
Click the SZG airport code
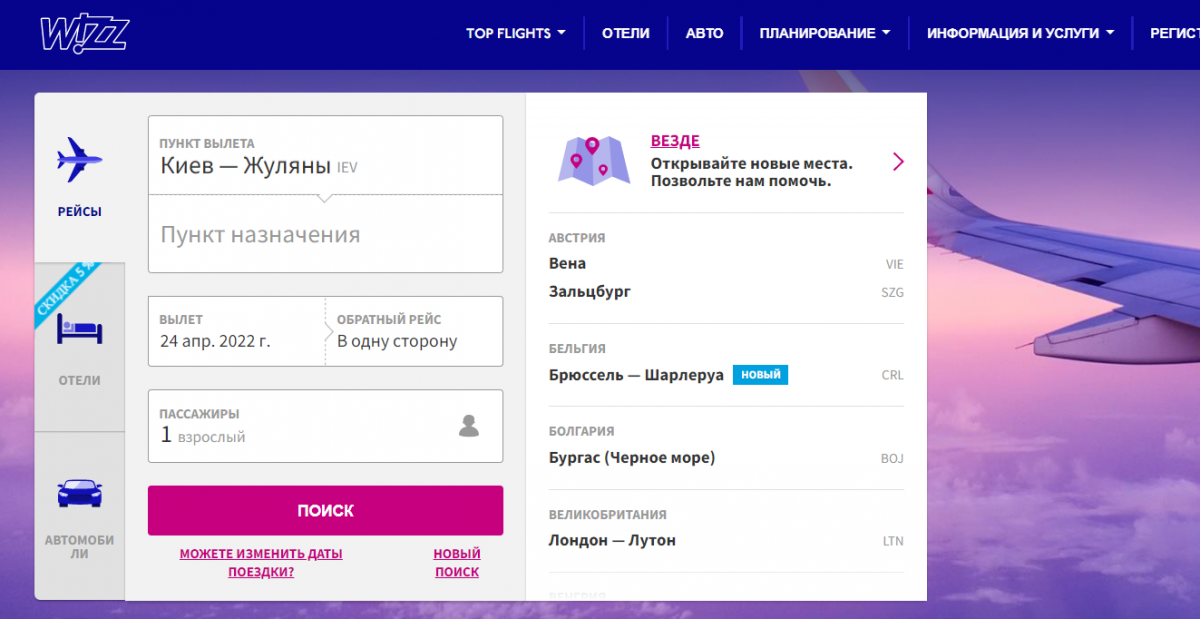tap(892, 293)
